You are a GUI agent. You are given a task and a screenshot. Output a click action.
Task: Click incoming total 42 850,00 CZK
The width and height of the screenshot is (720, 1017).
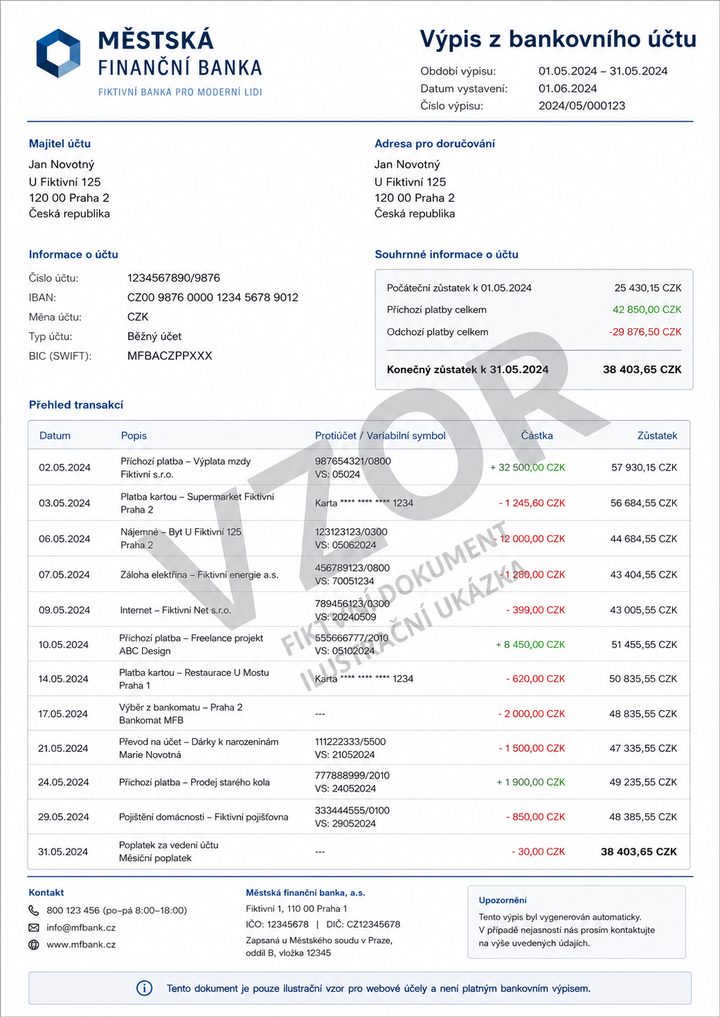(647, 309)
